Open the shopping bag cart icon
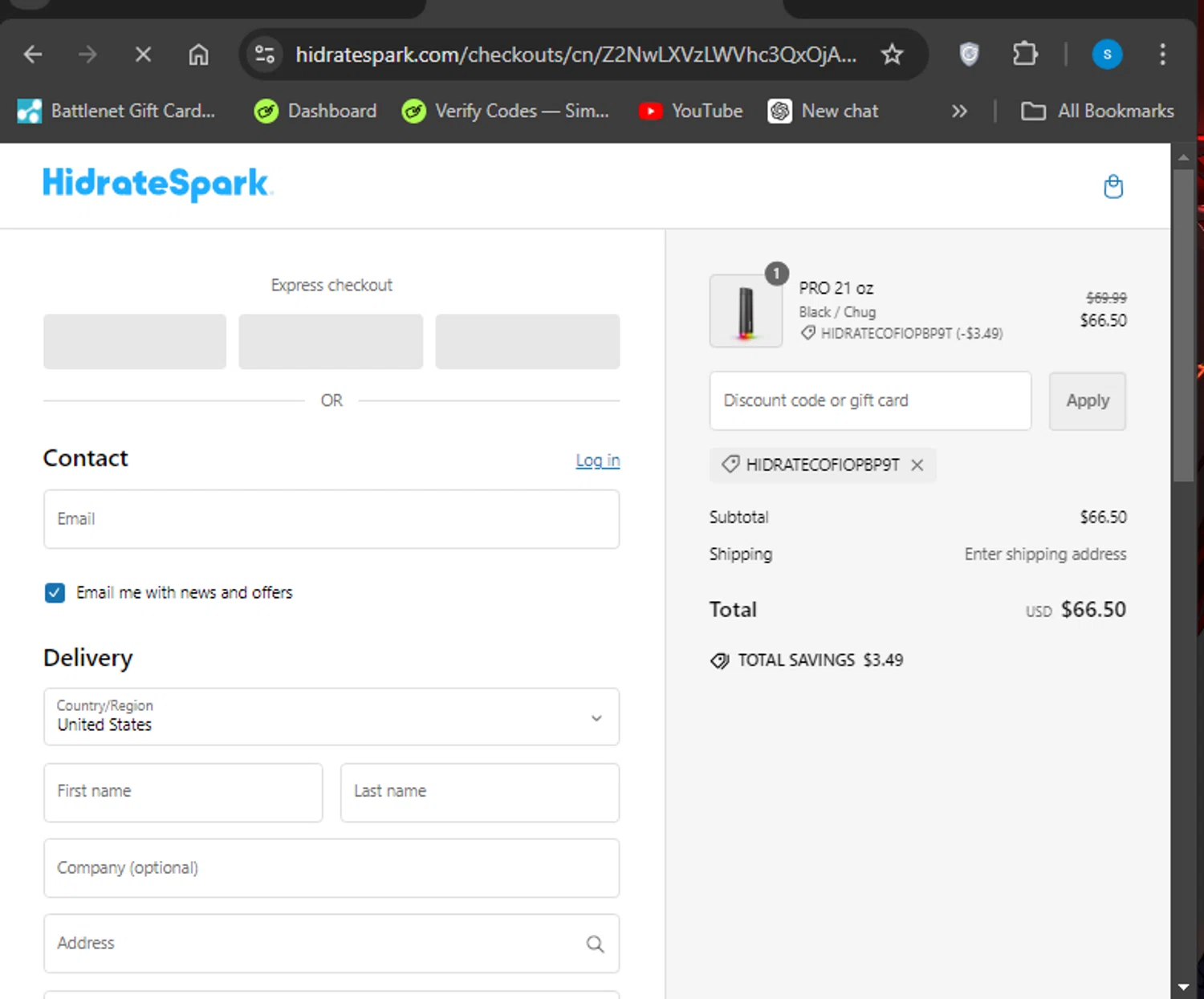 1113,187
